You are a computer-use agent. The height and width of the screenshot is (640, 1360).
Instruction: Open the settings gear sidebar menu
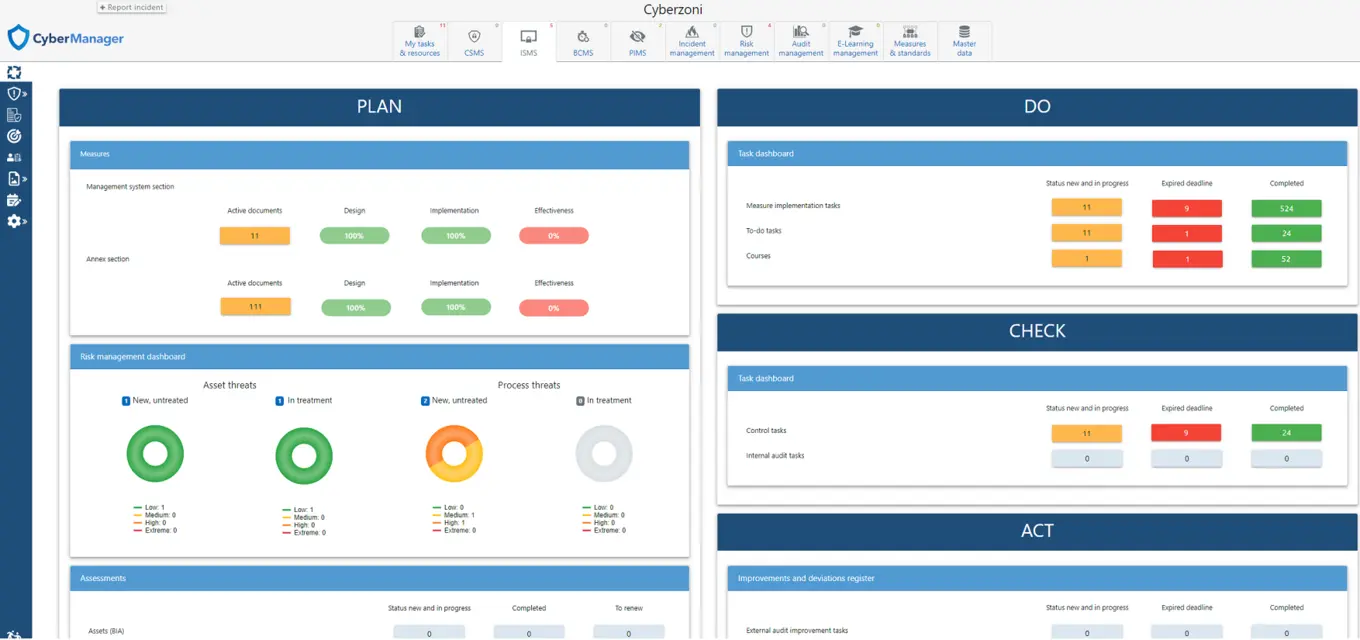pyautogui.click(x=15, y=221)
